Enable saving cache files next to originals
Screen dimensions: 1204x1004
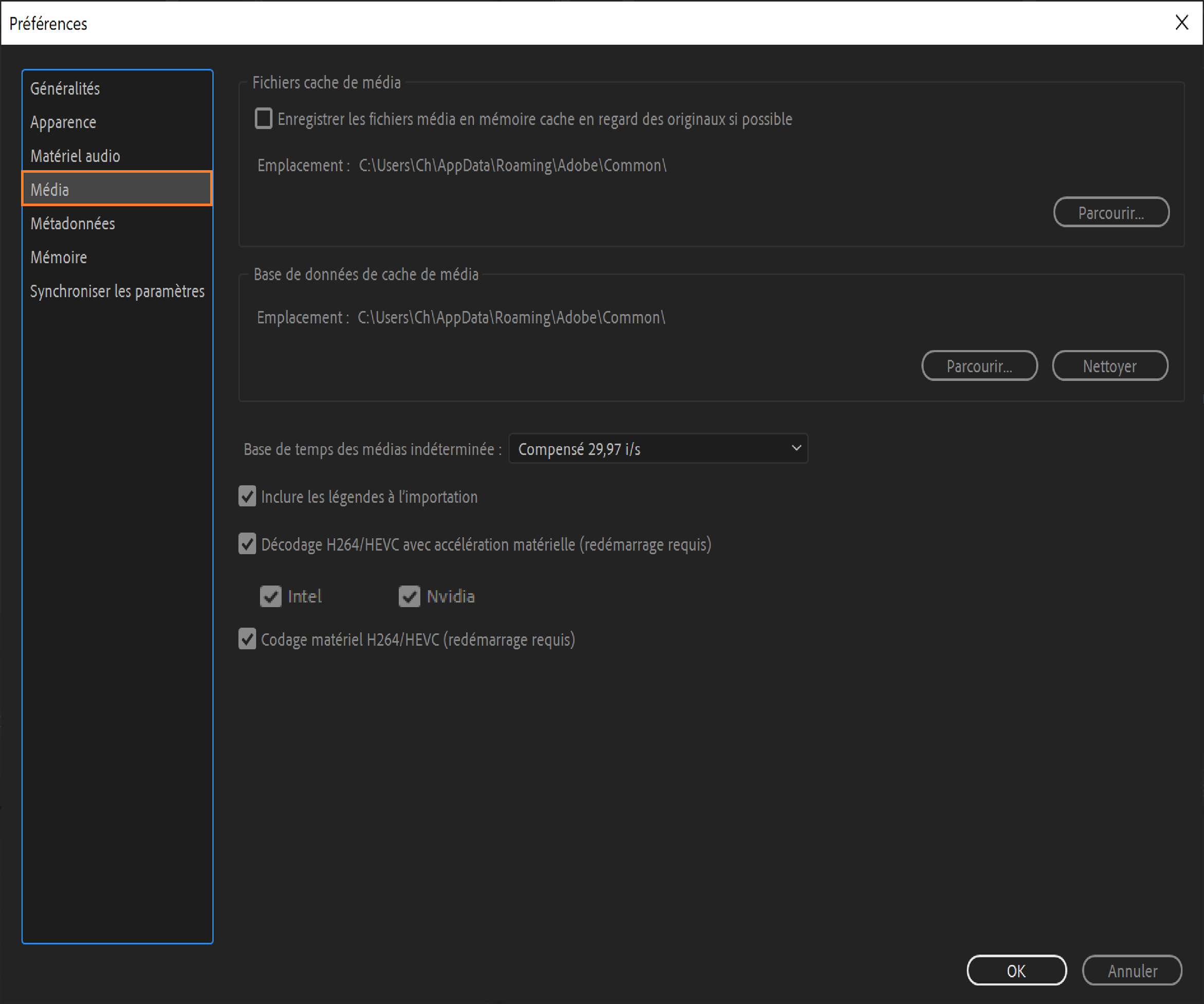pos(263,119)
